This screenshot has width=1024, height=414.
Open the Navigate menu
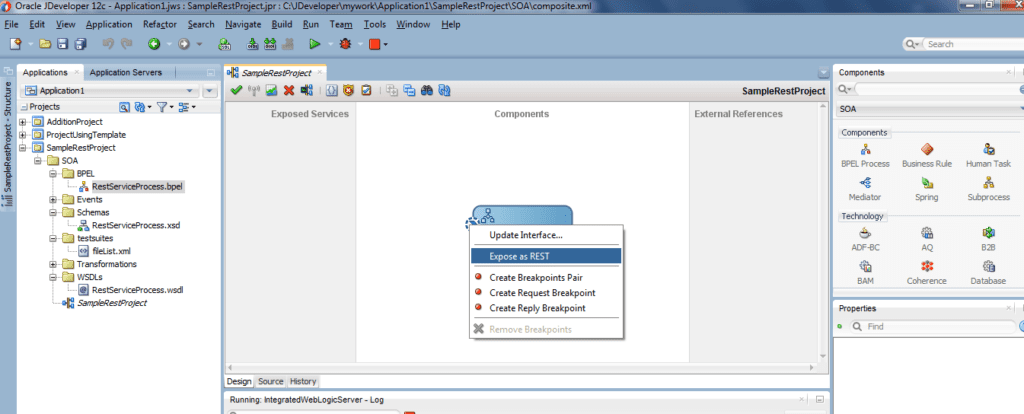tap(243, 24)
